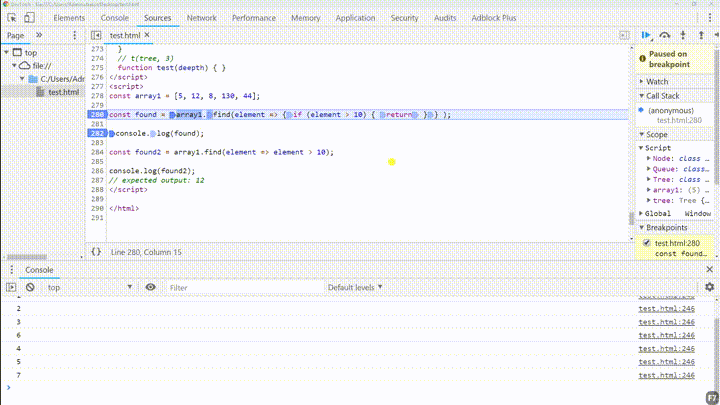Collapse the top frame tree node
The width and height of the screenshot is (720, 405).
pyautogui.click(x=6, y=52)
